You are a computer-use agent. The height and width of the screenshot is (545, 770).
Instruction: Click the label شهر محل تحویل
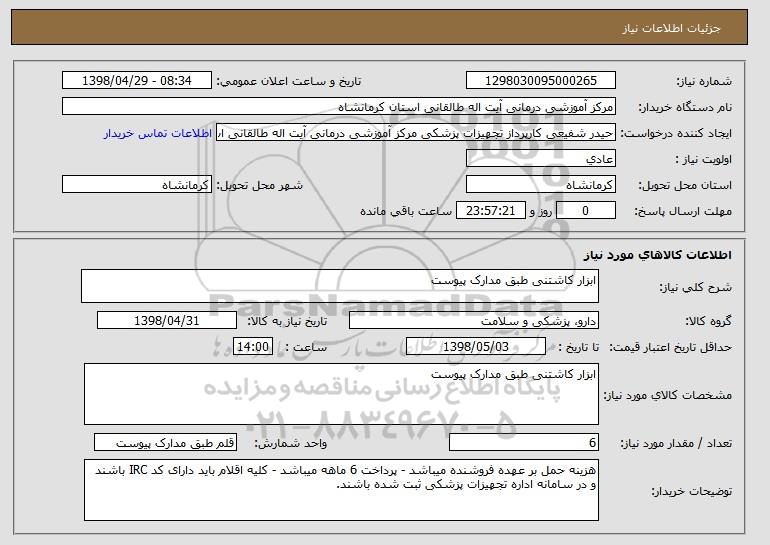click(x=260, y=185)
